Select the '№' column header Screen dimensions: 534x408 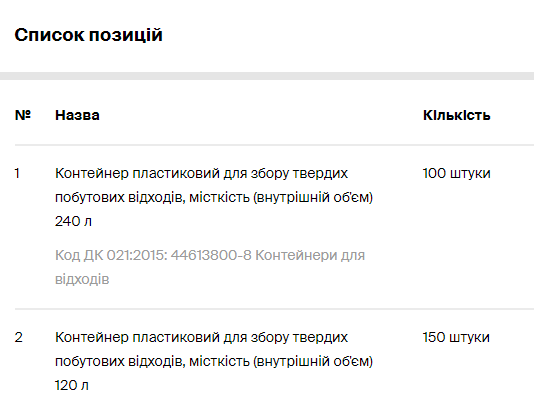[x=23, y=115]
